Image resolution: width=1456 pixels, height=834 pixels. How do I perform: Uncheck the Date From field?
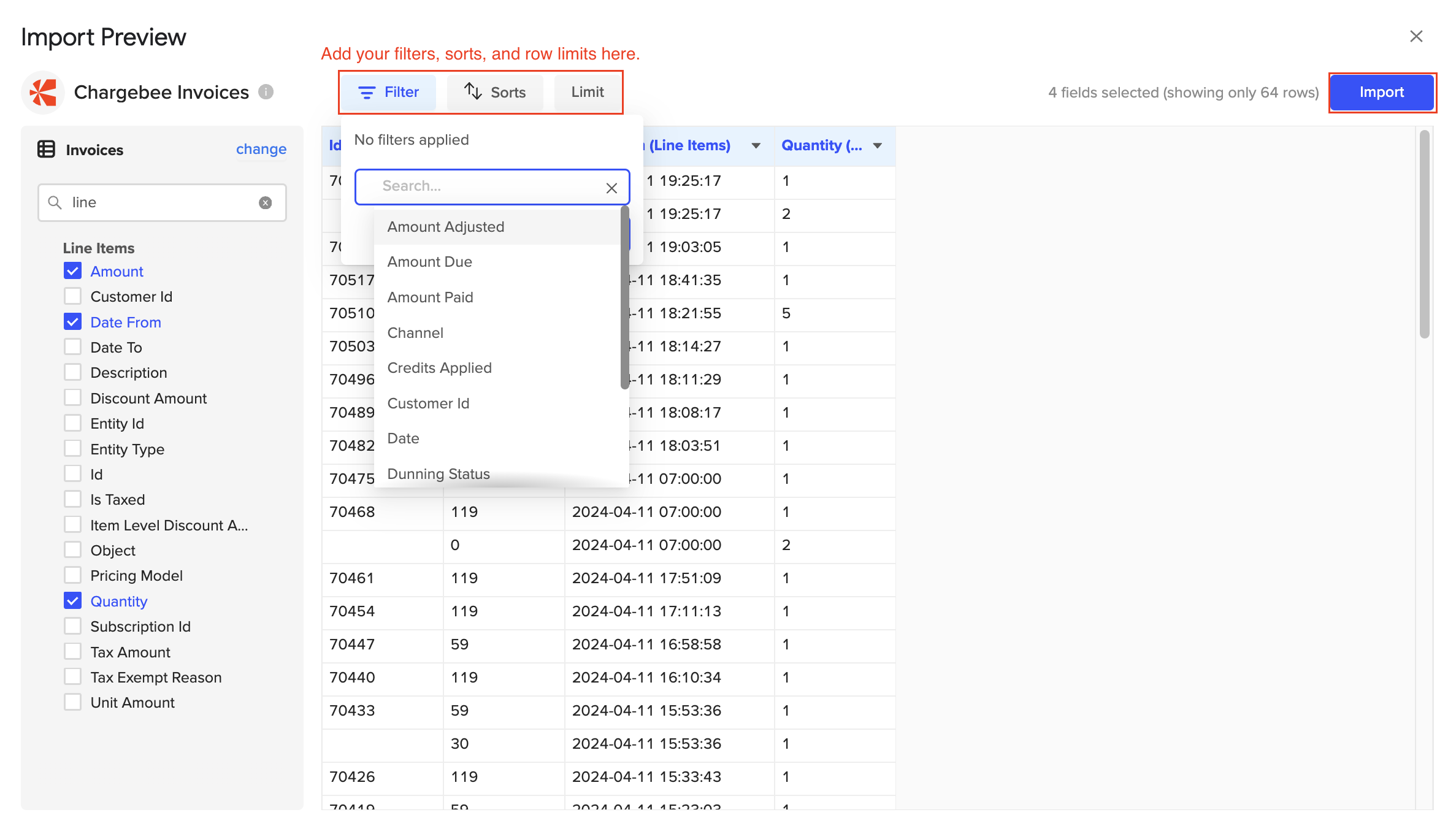pos(72,322)
